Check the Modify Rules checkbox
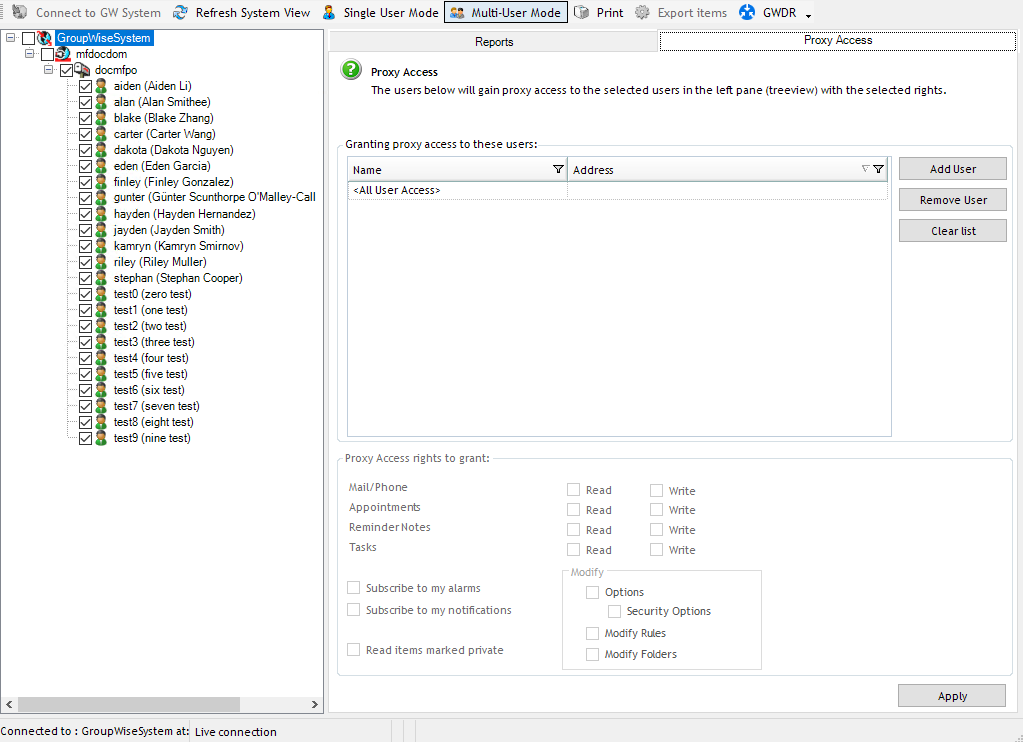 click(592, 633)
